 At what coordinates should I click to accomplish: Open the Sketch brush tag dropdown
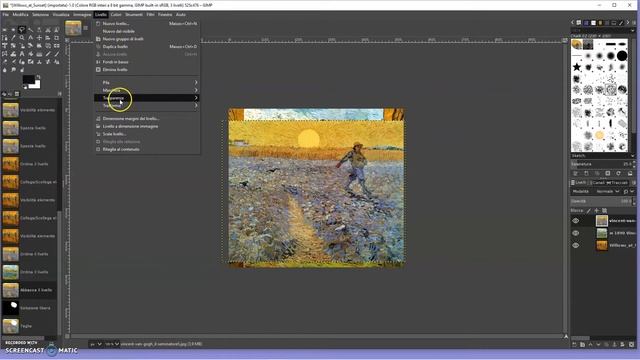603,156
